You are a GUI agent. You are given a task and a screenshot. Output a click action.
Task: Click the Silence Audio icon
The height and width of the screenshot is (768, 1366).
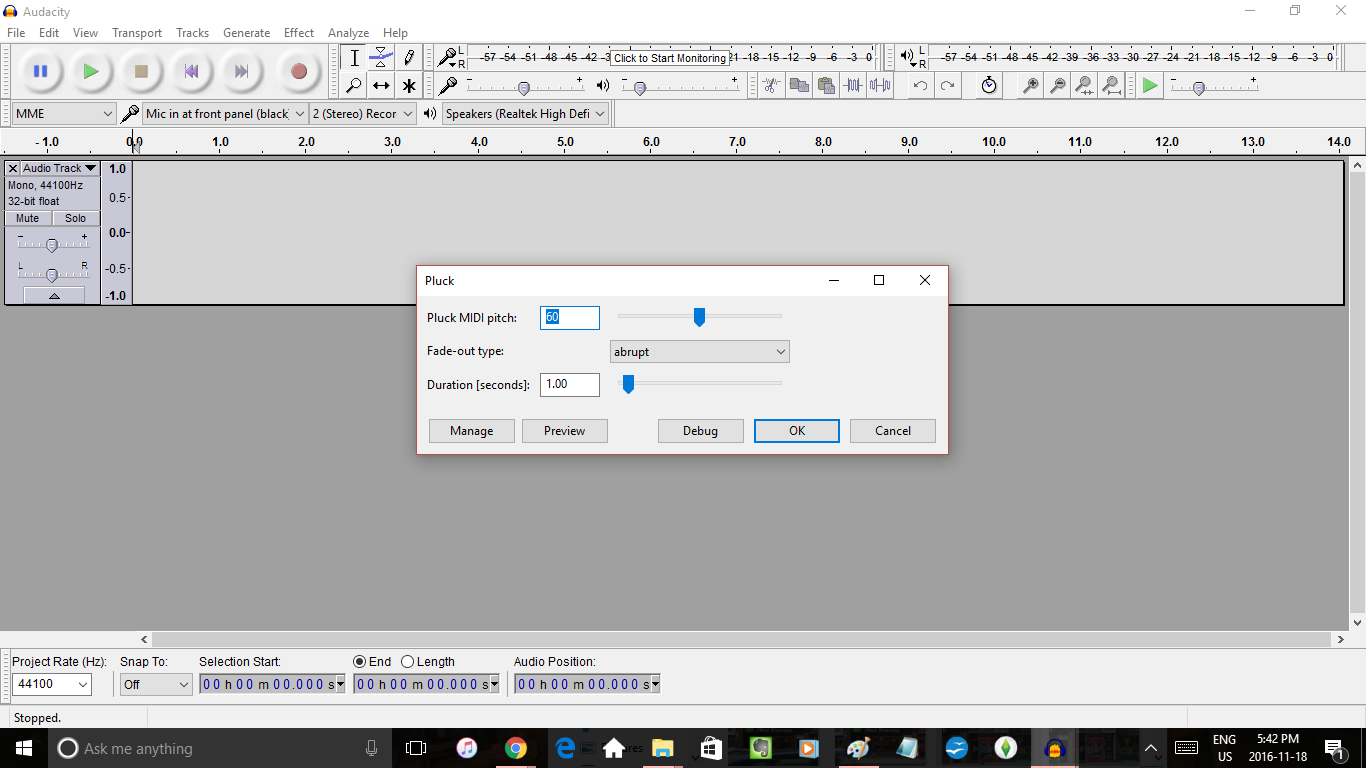pyautogui.click(x=879, y=85)
